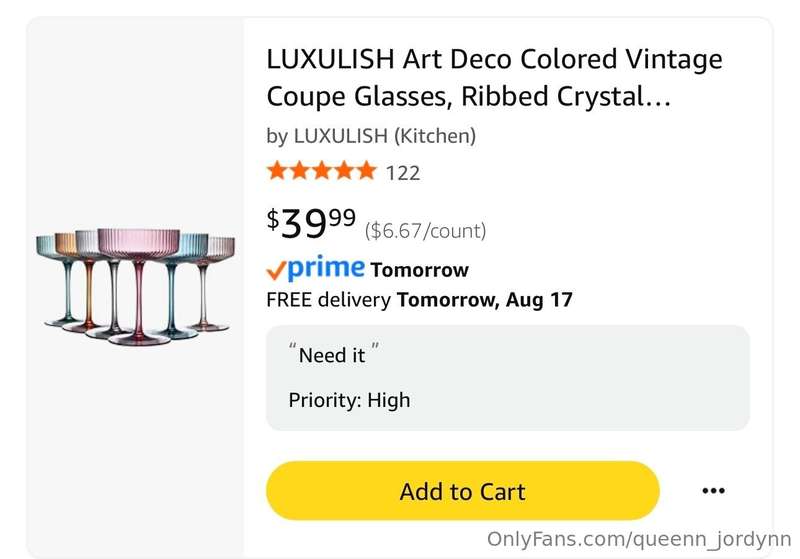Click FREE delivery Tomorrow, Aug 17 text
The height and width of the screenshot is (559, 800).
pyautogui.click(x=419, y=299)
